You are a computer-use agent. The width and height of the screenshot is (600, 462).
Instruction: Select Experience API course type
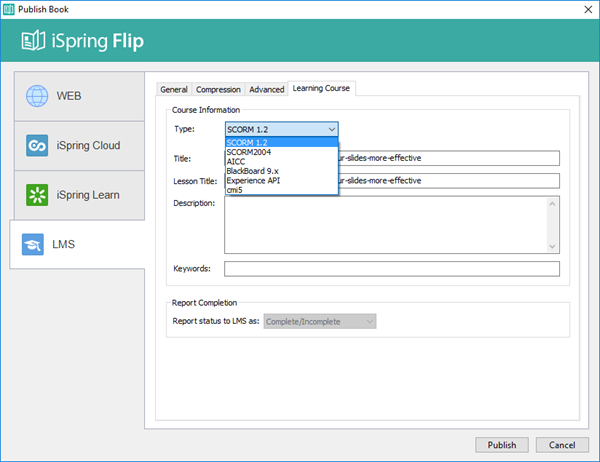[x=282, y=180]
